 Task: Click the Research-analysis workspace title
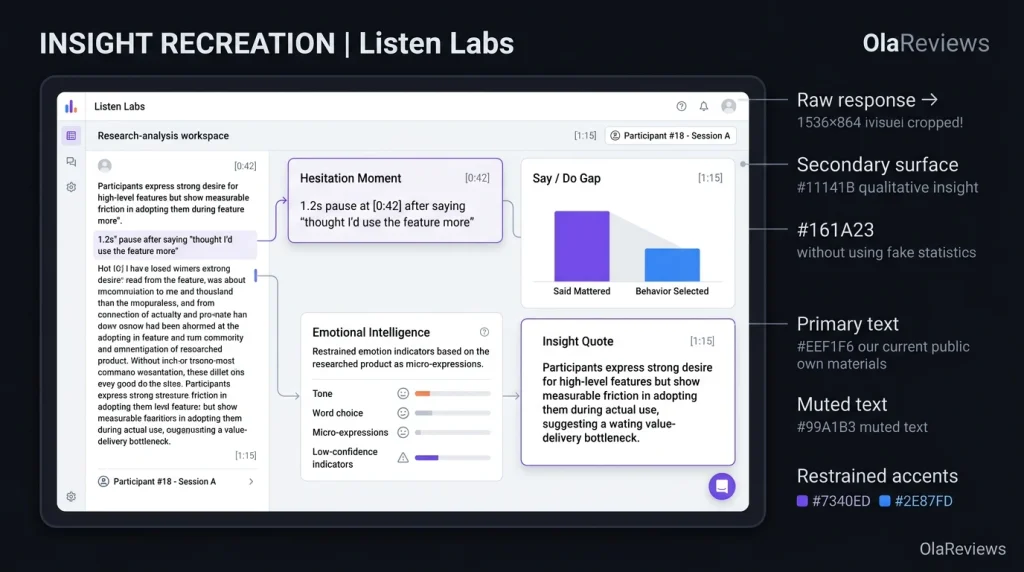coord(163,136)
